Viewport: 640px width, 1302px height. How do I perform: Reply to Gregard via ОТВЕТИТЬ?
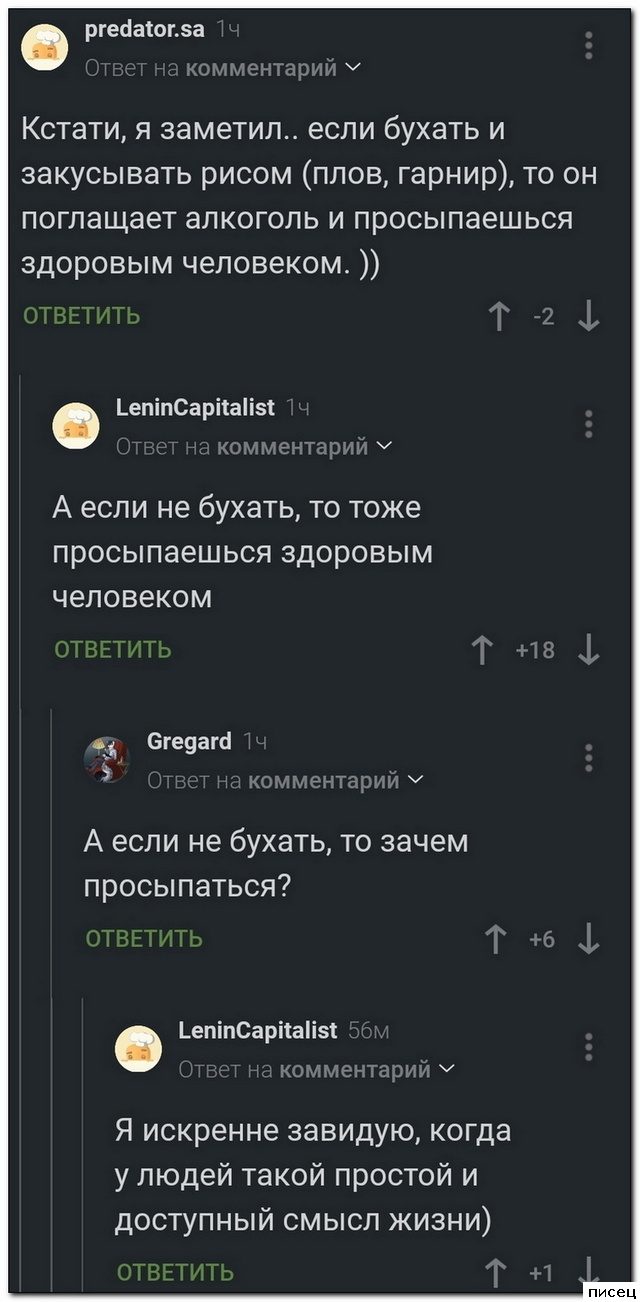point(145,939)
